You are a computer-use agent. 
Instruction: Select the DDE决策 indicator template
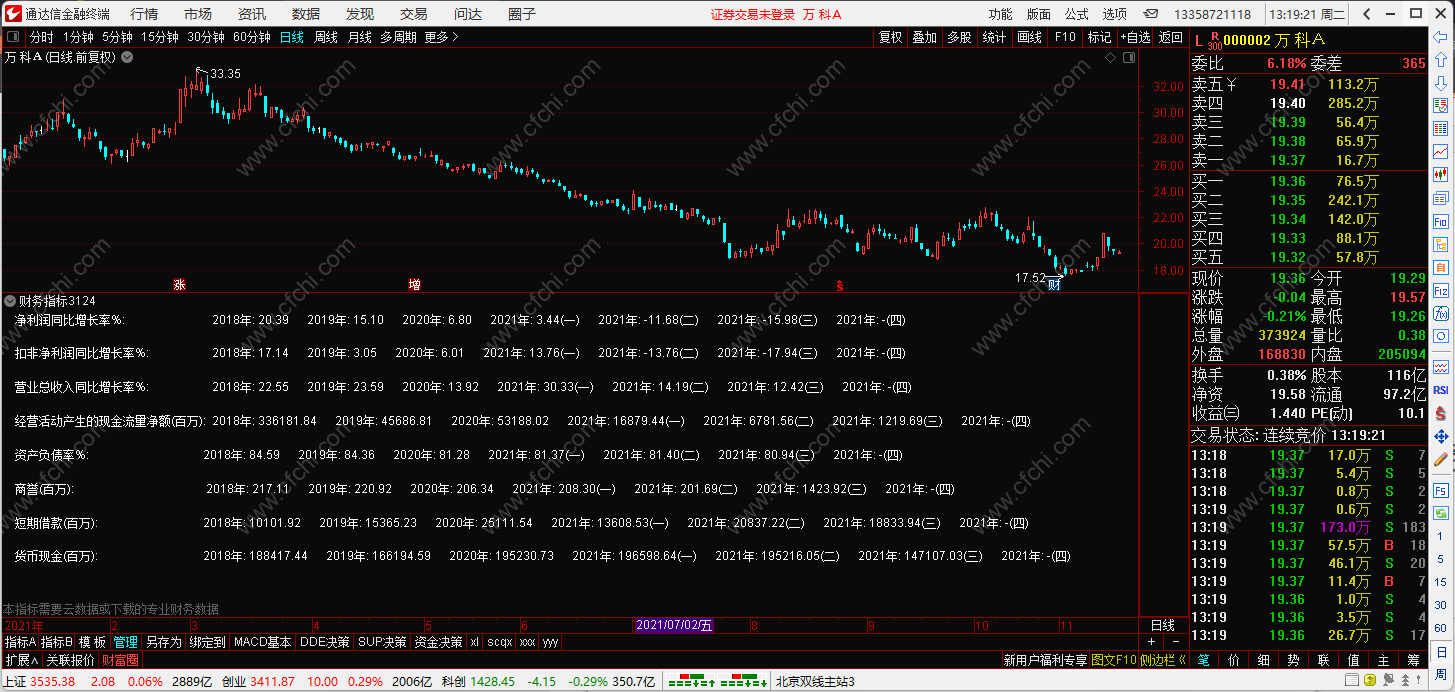click(x=325, y=642)
